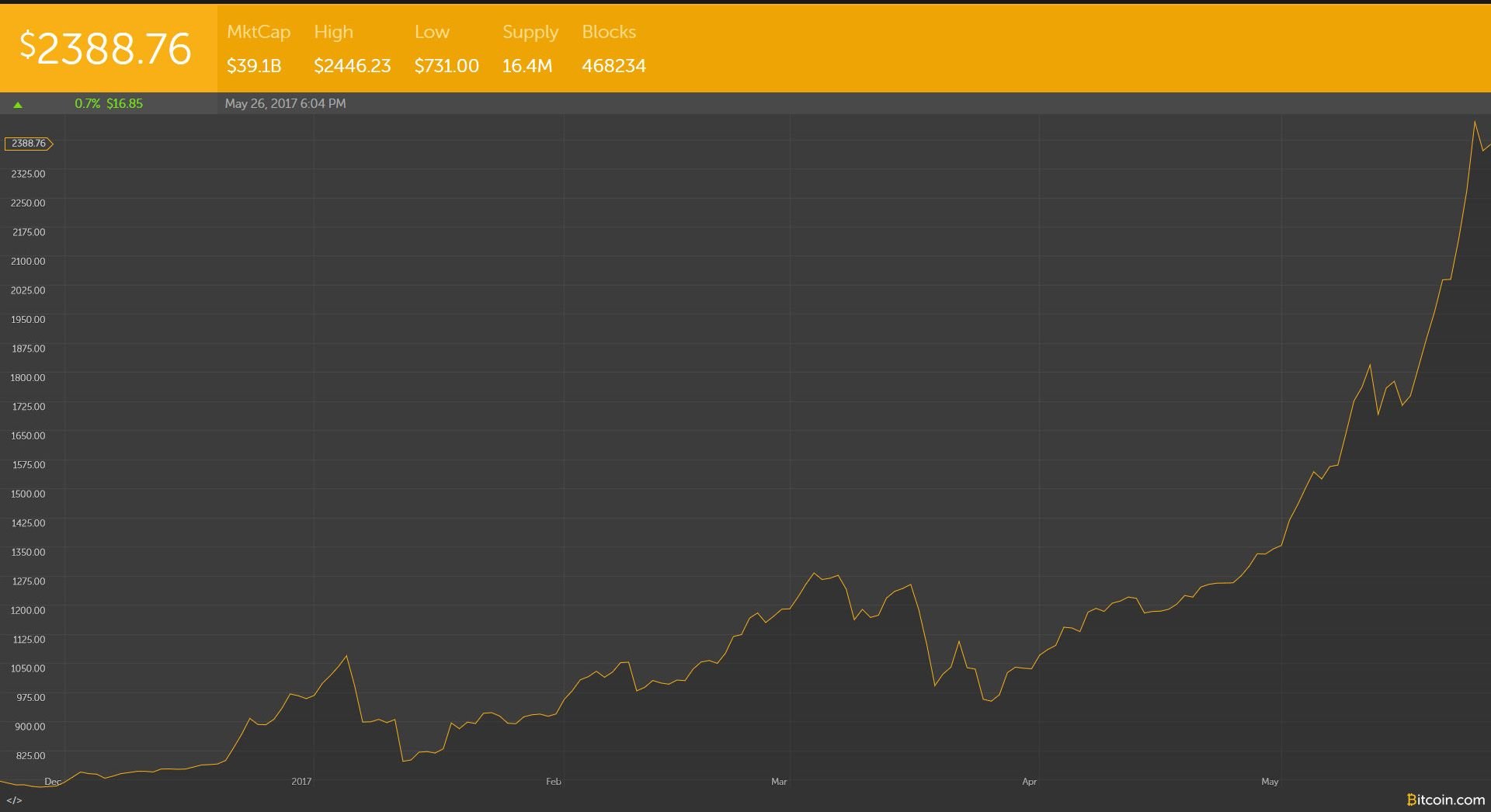Image resolution: width=1491 pixels, height=812 pixels.
Task: Click the Supply label
Action: tap(530, 33)
